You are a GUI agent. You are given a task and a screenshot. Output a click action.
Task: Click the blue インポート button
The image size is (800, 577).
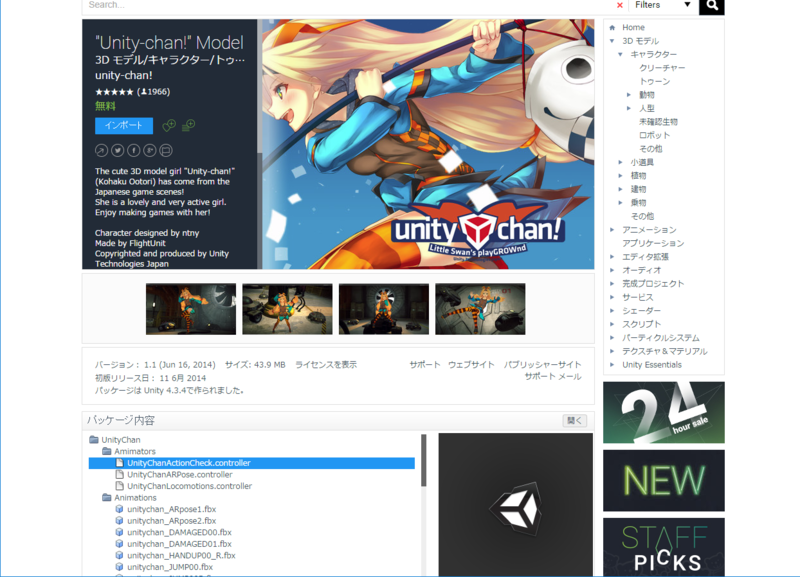(124, 126)
